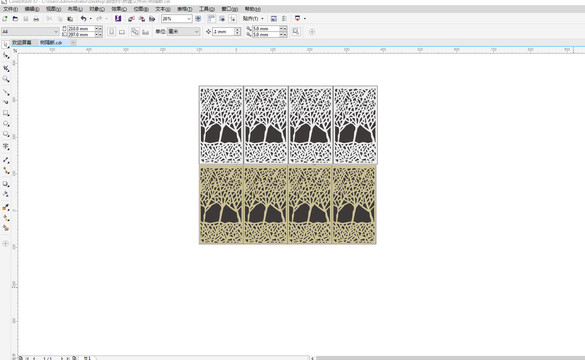Click the Copy icon in toolbar

(60, 19)
